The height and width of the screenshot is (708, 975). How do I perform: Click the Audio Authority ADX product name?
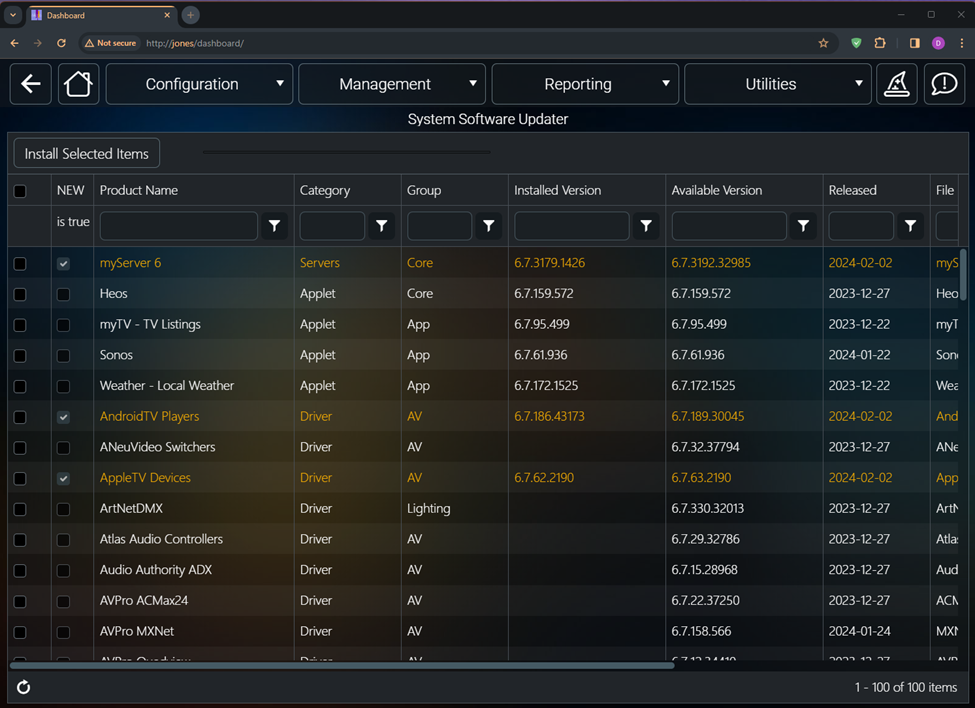tap(155, 569)
